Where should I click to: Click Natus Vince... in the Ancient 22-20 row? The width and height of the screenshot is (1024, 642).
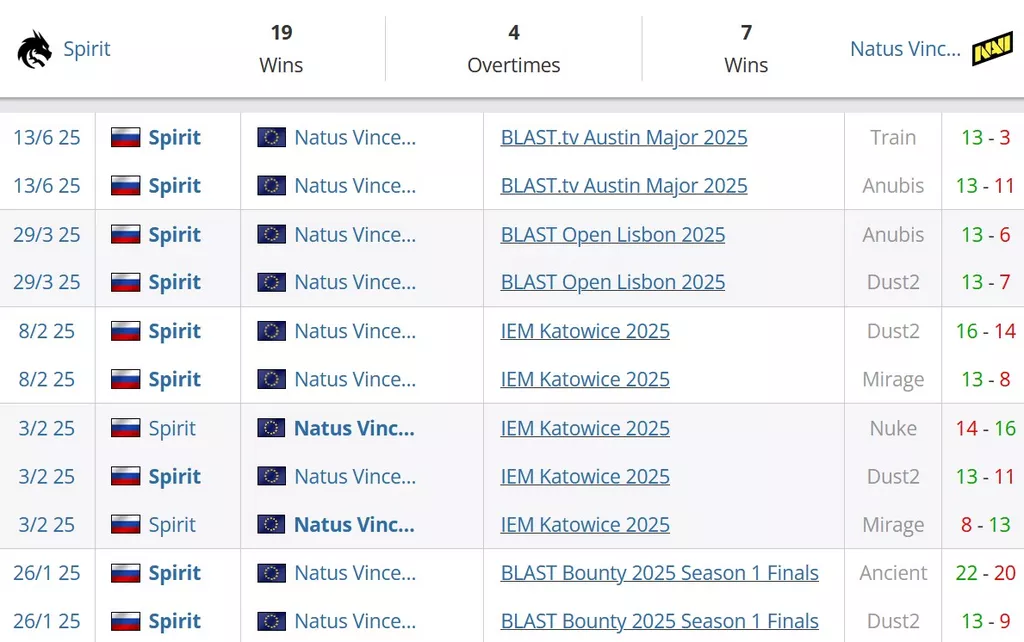click(x=355, y=573)
